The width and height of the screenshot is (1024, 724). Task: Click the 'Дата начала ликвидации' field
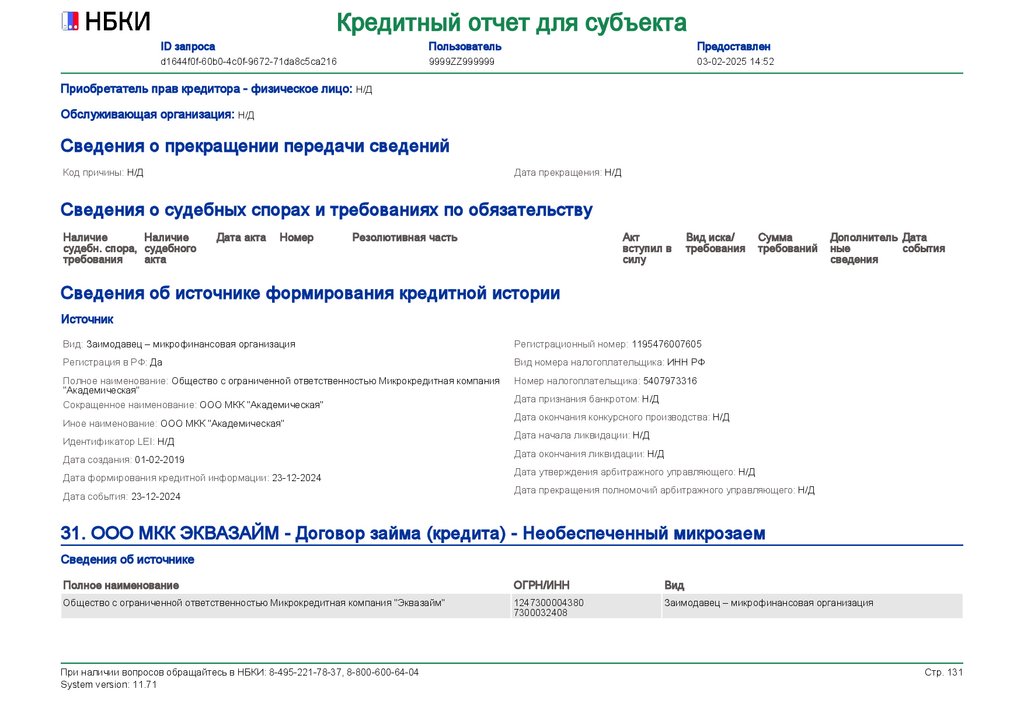coord(582,435)
